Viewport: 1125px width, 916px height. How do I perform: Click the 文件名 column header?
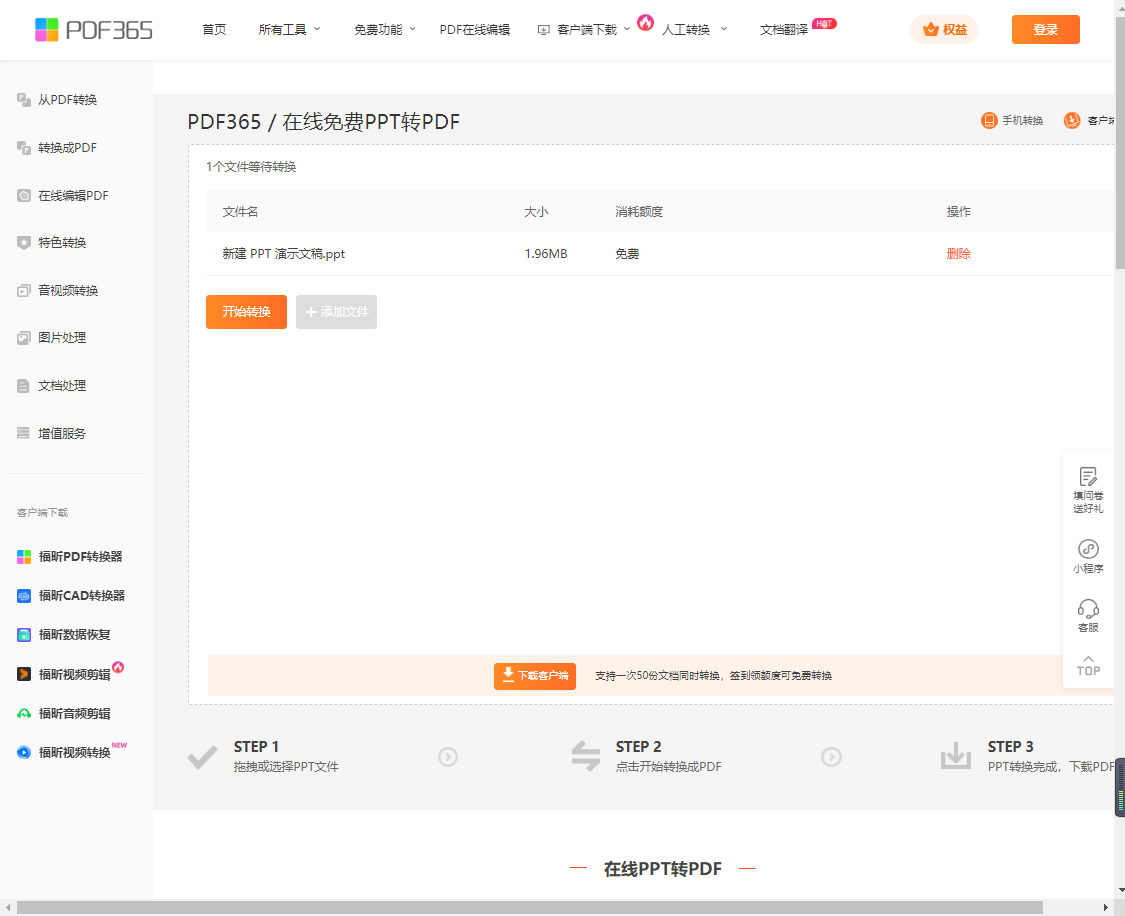[x=240, y=212]
